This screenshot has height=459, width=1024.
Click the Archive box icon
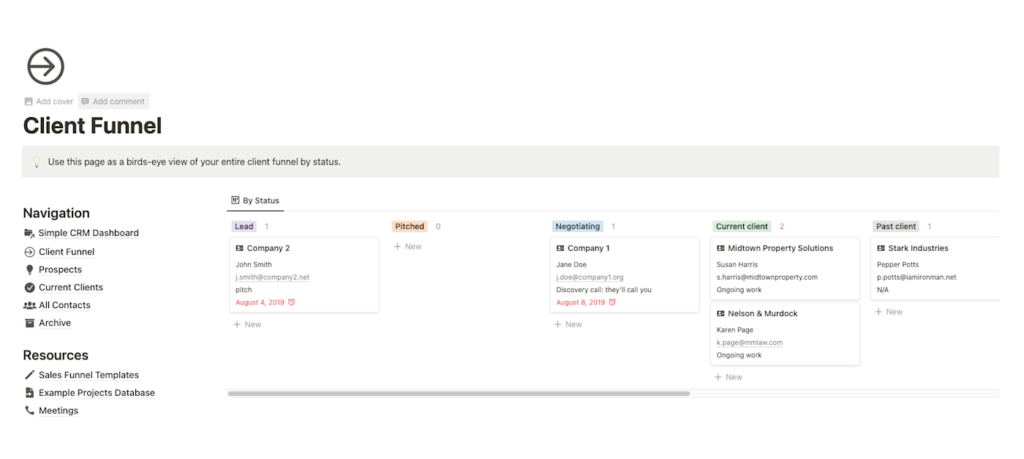point(29,323)
